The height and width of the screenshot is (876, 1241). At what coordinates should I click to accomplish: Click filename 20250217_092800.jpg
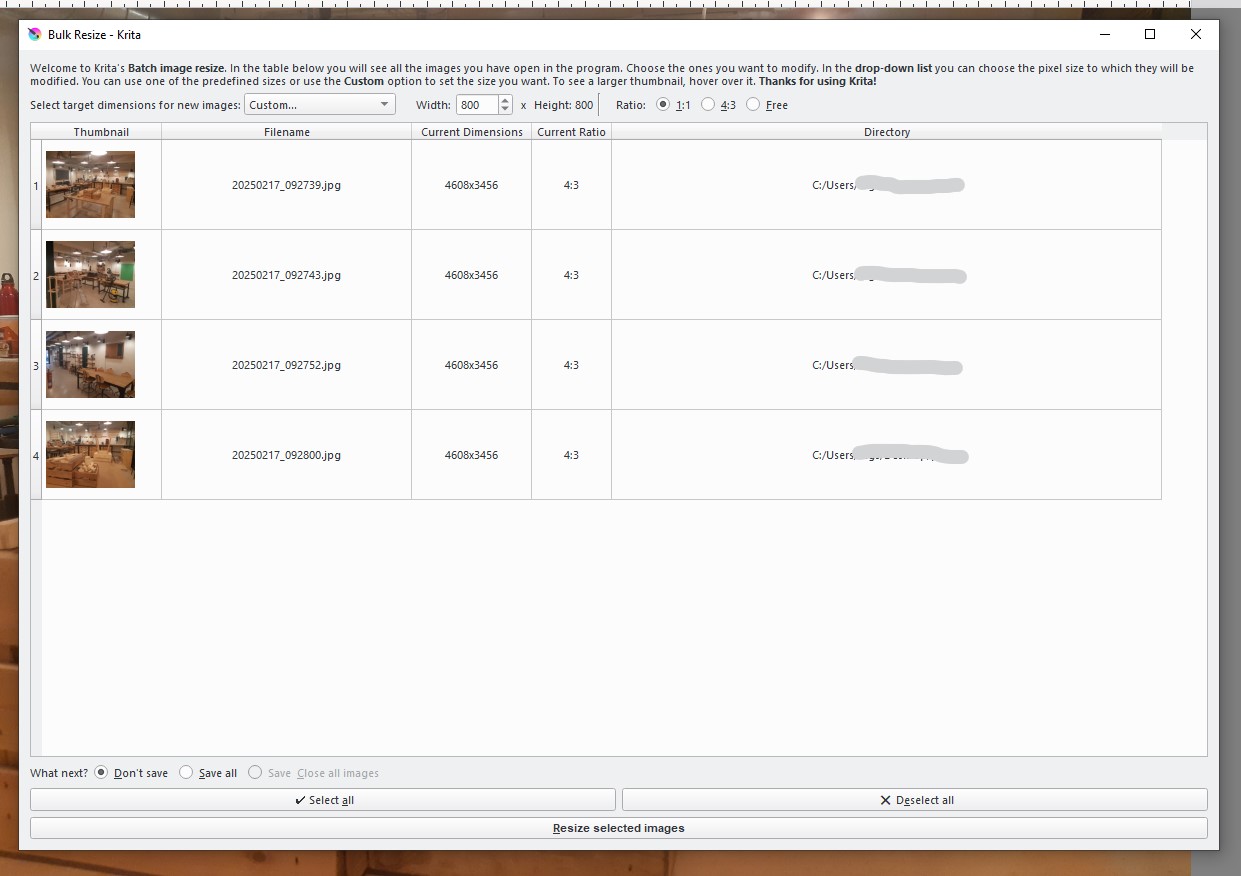click(x=286, y=455)
